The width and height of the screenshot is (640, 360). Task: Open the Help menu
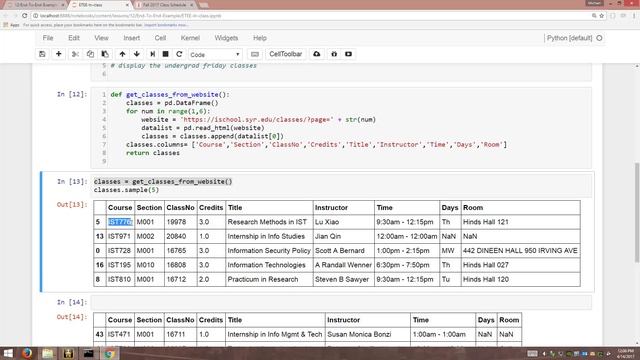point(260,38)
